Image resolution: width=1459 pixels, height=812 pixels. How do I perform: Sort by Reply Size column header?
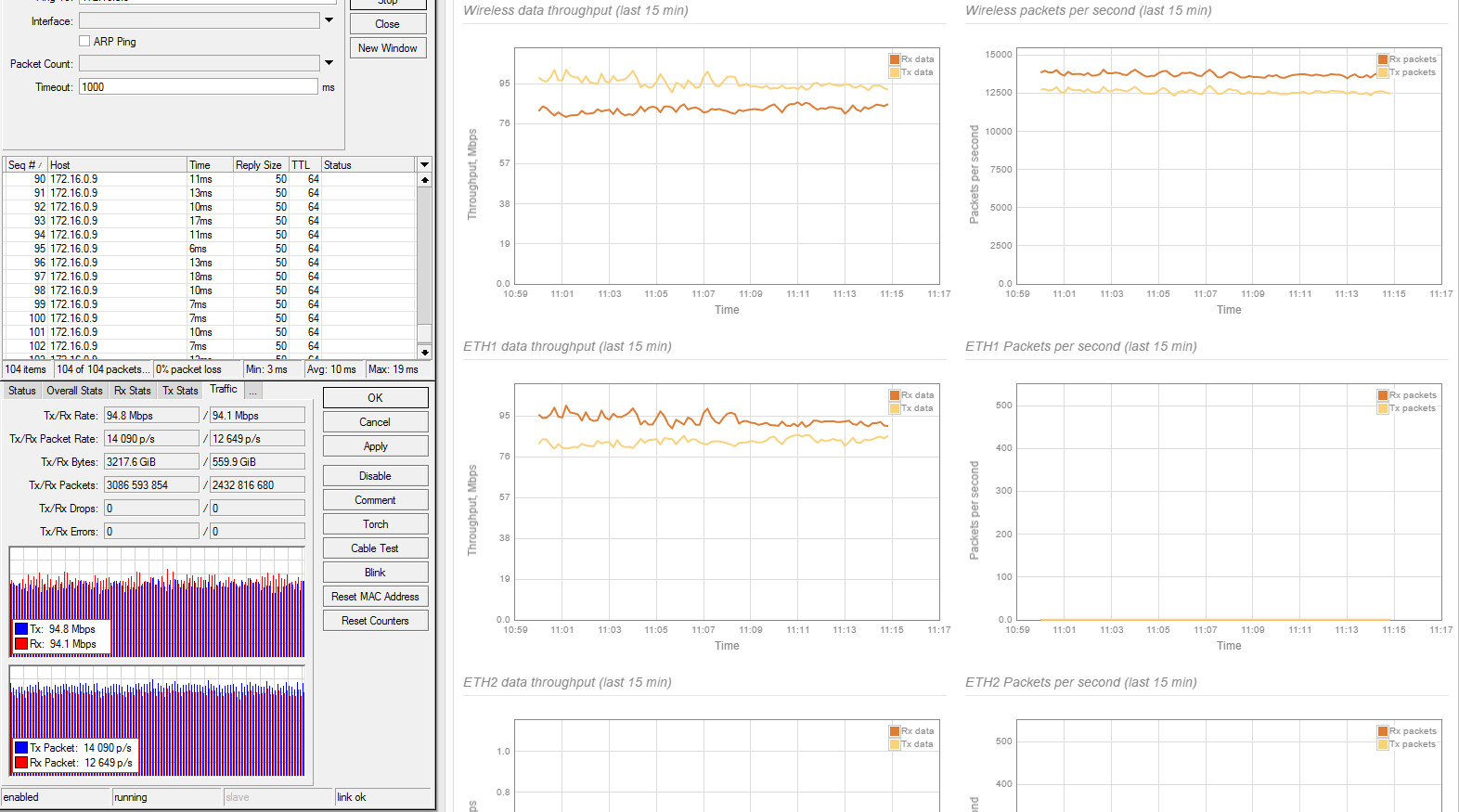point(261,165)
